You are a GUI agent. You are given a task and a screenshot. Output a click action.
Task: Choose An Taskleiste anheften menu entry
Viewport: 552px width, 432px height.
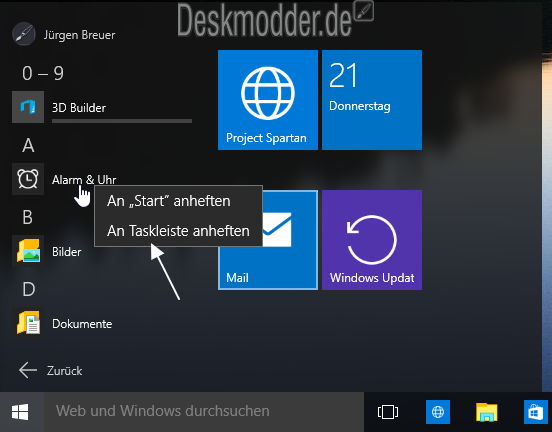tap(178, 231)
